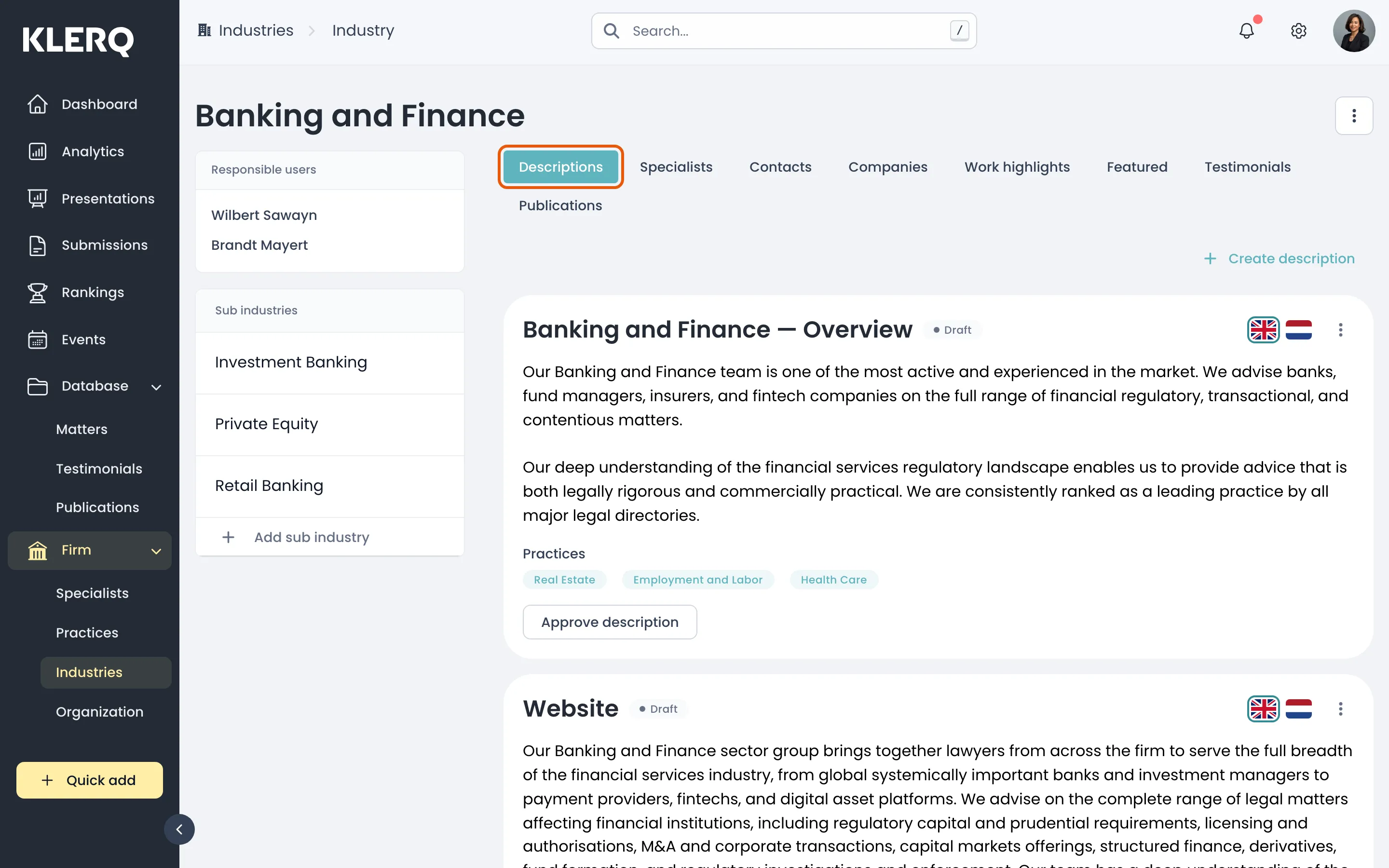1389x868 pixels.
Task: Switch to the Specialists tab
Action: coord(676,167)
